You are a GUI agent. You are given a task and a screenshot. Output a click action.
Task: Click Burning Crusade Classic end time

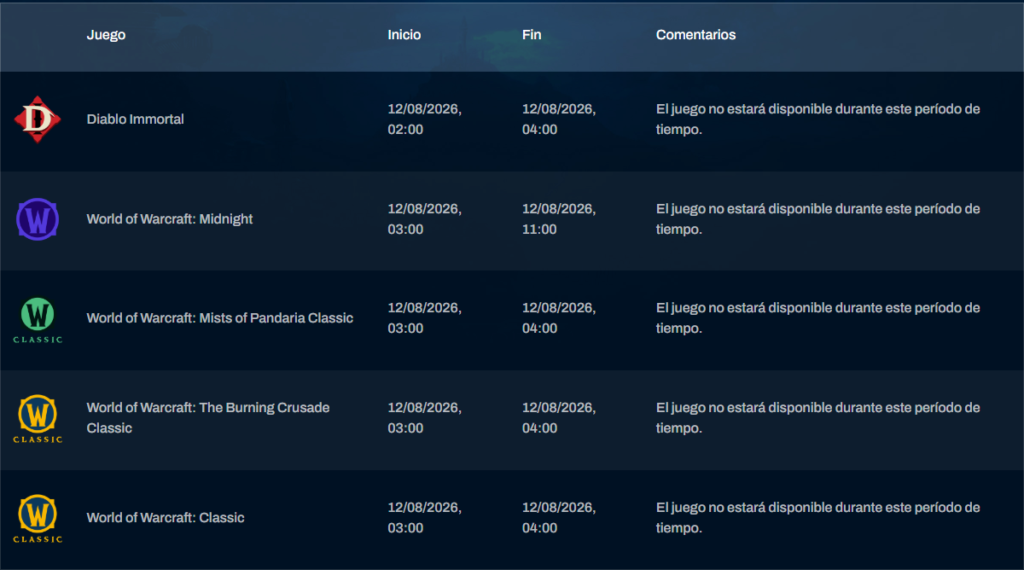559,418
